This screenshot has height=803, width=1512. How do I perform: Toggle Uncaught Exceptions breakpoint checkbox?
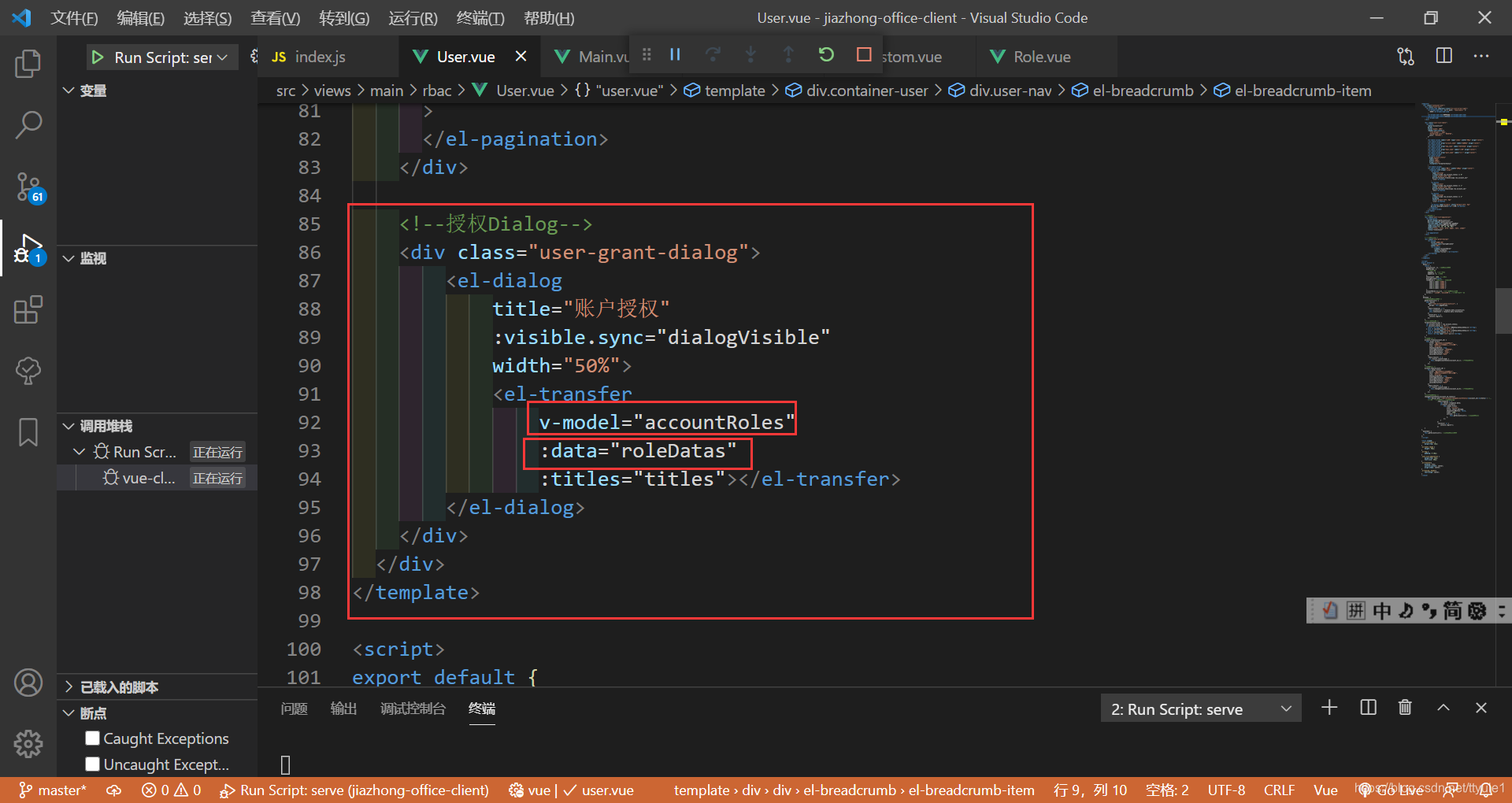[x=93, y=764]
